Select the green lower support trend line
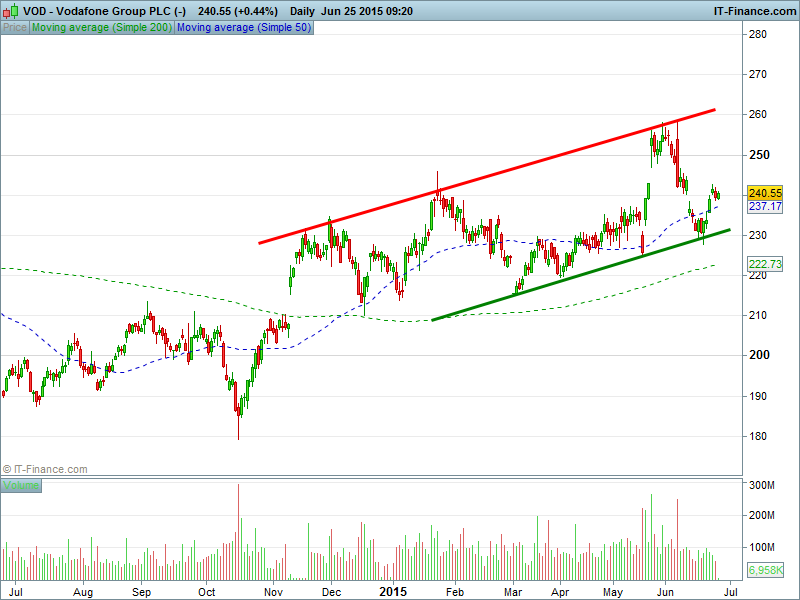This screenshot has width=800, height=600. (580, 275)
